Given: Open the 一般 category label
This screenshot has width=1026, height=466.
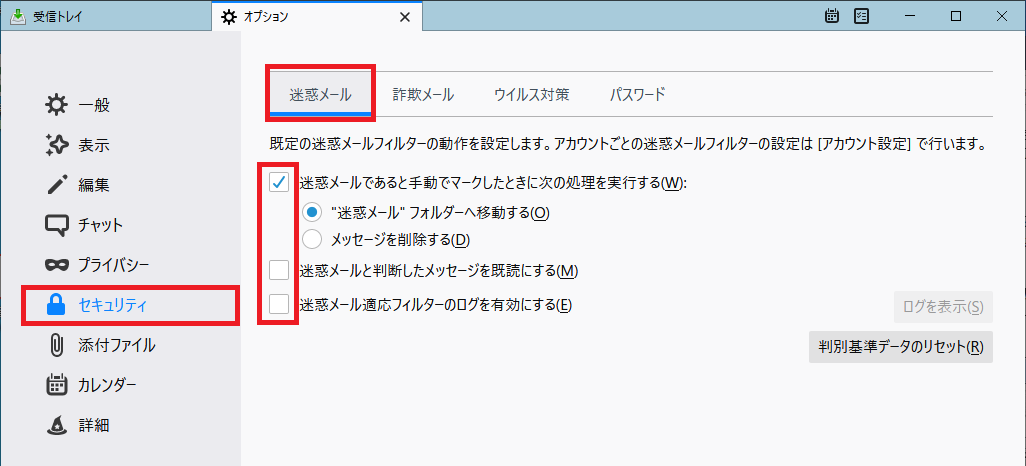Looking at the screenshot, I should (94, 105).
